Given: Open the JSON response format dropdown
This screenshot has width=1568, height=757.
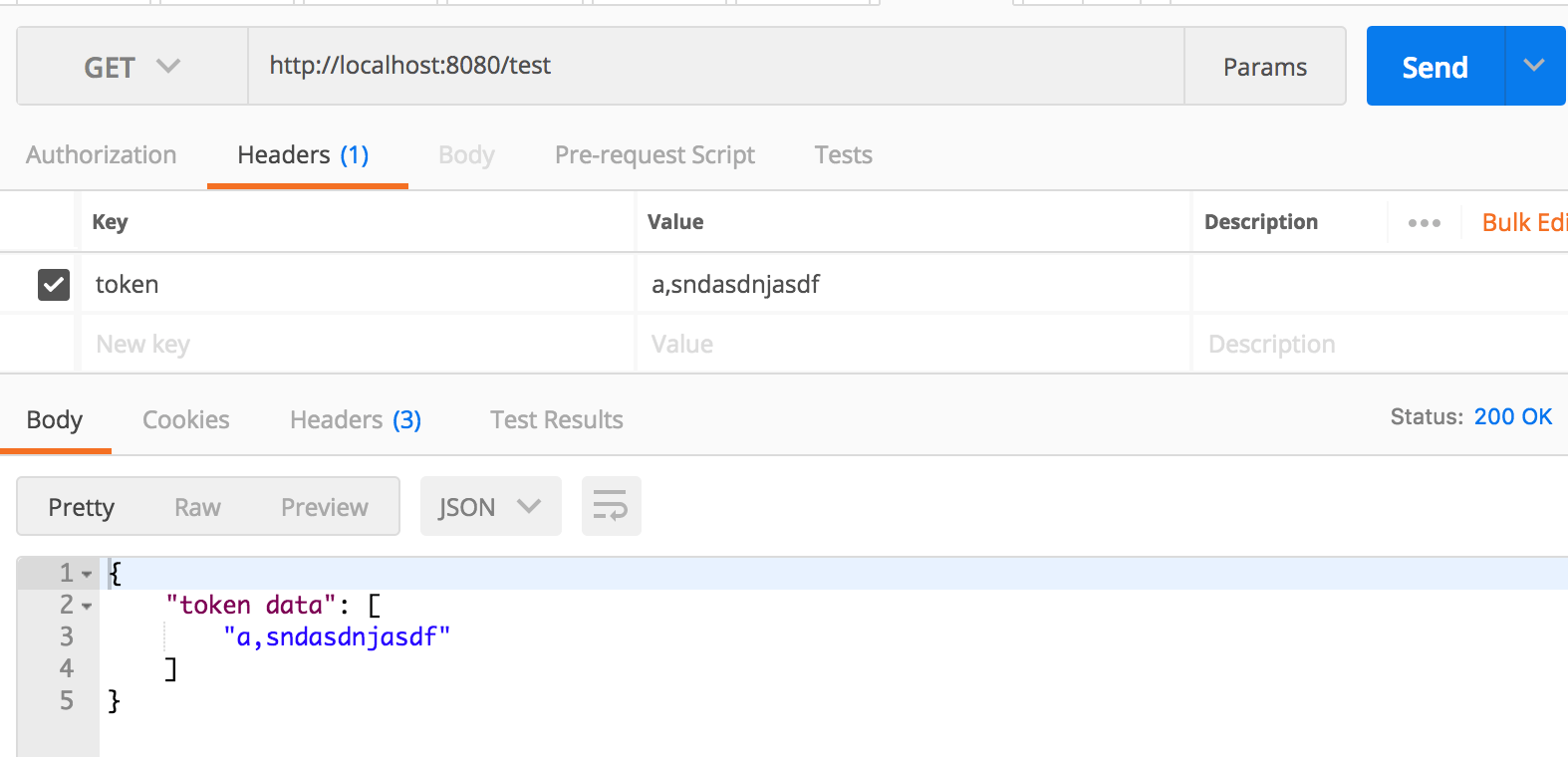Looking at the screenshot, I should 489,506.
